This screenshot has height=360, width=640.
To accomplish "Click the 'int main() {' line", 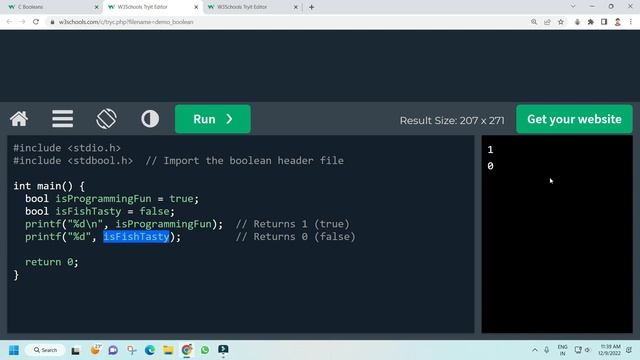I will (49, 186).
